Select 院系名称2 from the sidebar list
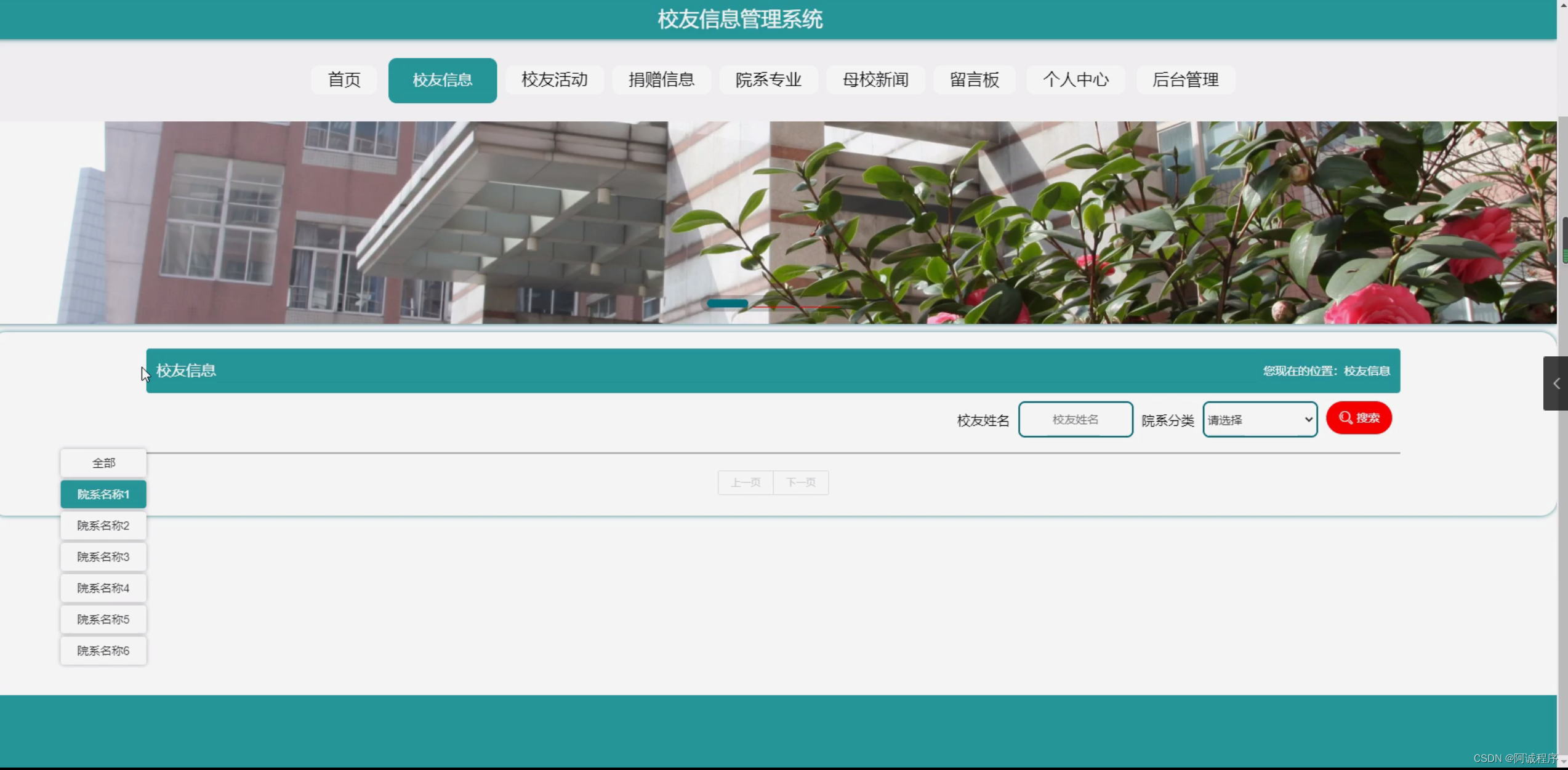 coord(103,525)
